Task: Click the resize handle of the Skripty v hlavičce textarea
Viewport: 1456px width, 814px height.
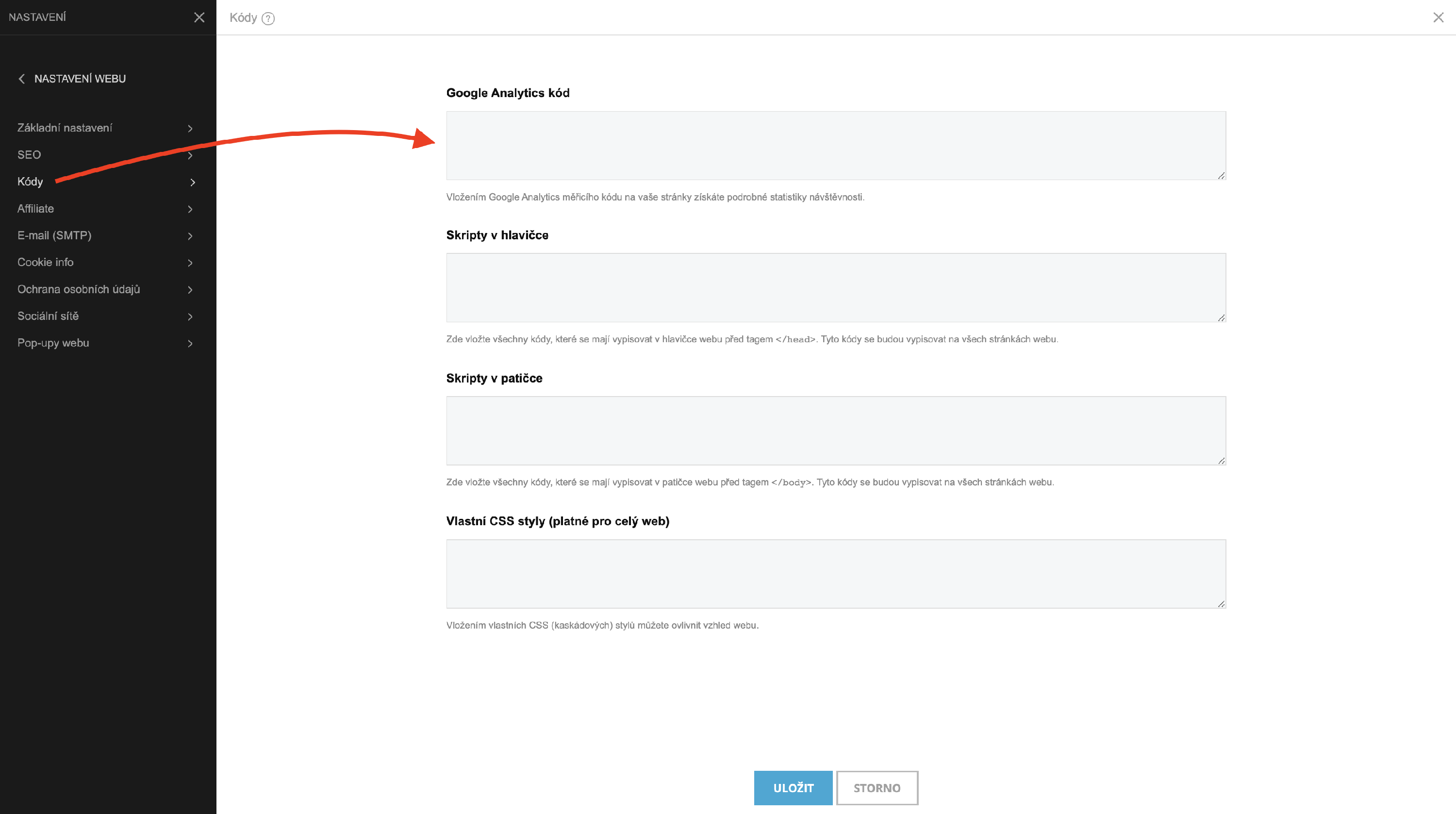Action: 1221,317
